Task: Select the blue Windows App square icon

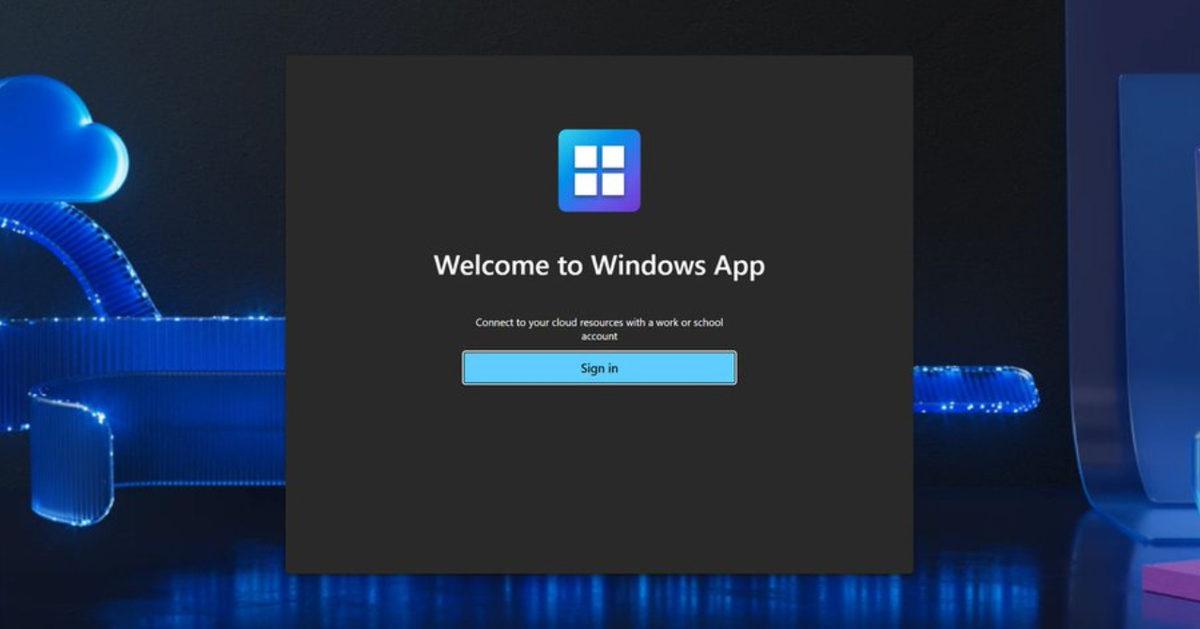Action: tap(599, 169)
